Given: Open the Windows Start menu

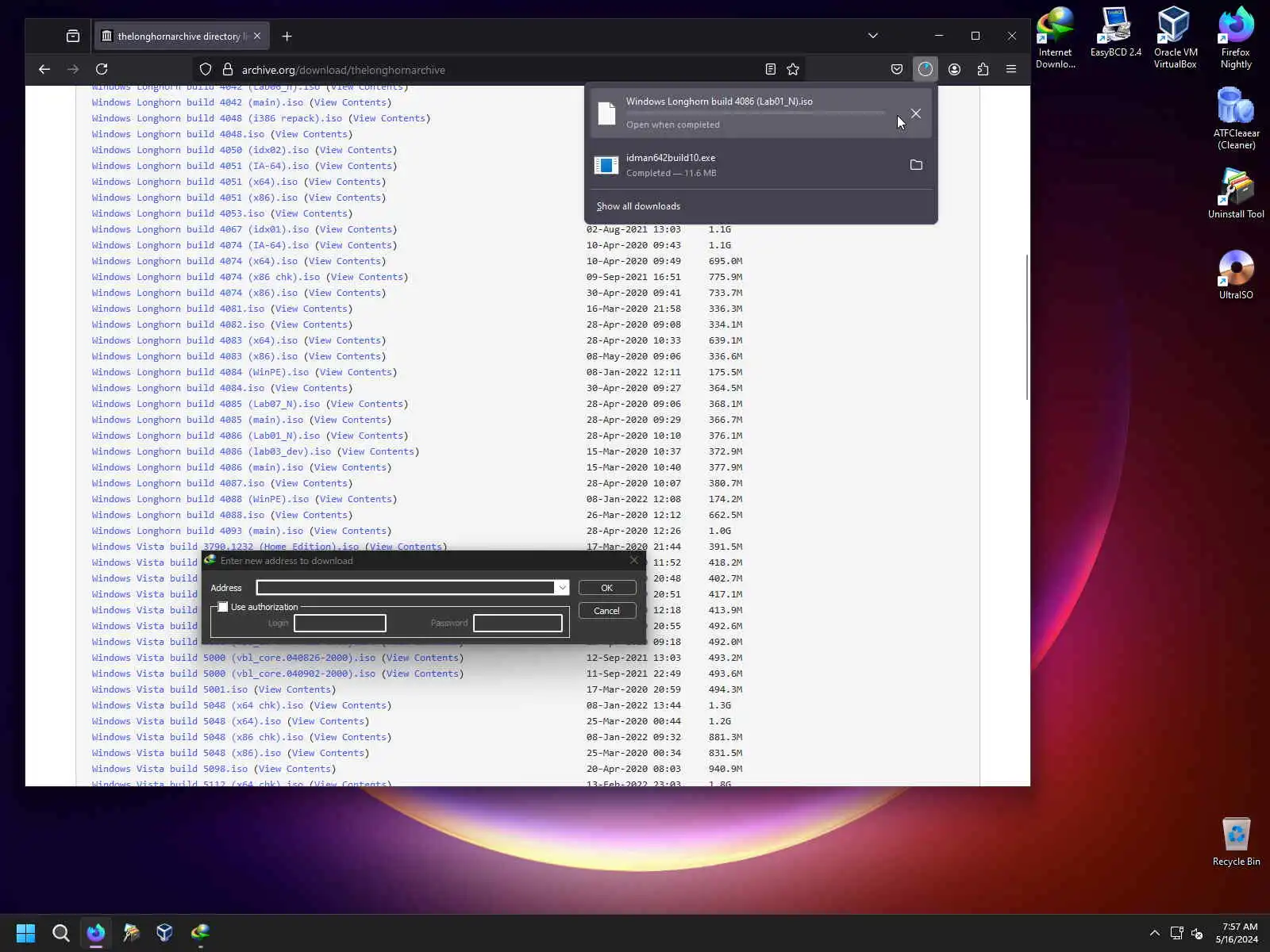Looking at the screenshot, I should [25, 933].
